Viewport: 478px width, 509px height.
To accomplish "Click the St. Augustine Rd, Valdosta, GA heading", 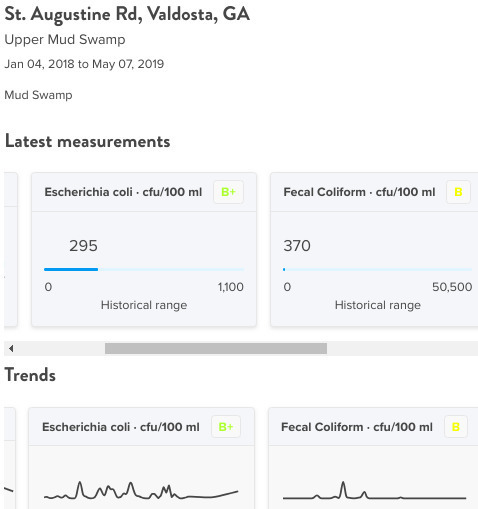I will [x=127, y=14].
